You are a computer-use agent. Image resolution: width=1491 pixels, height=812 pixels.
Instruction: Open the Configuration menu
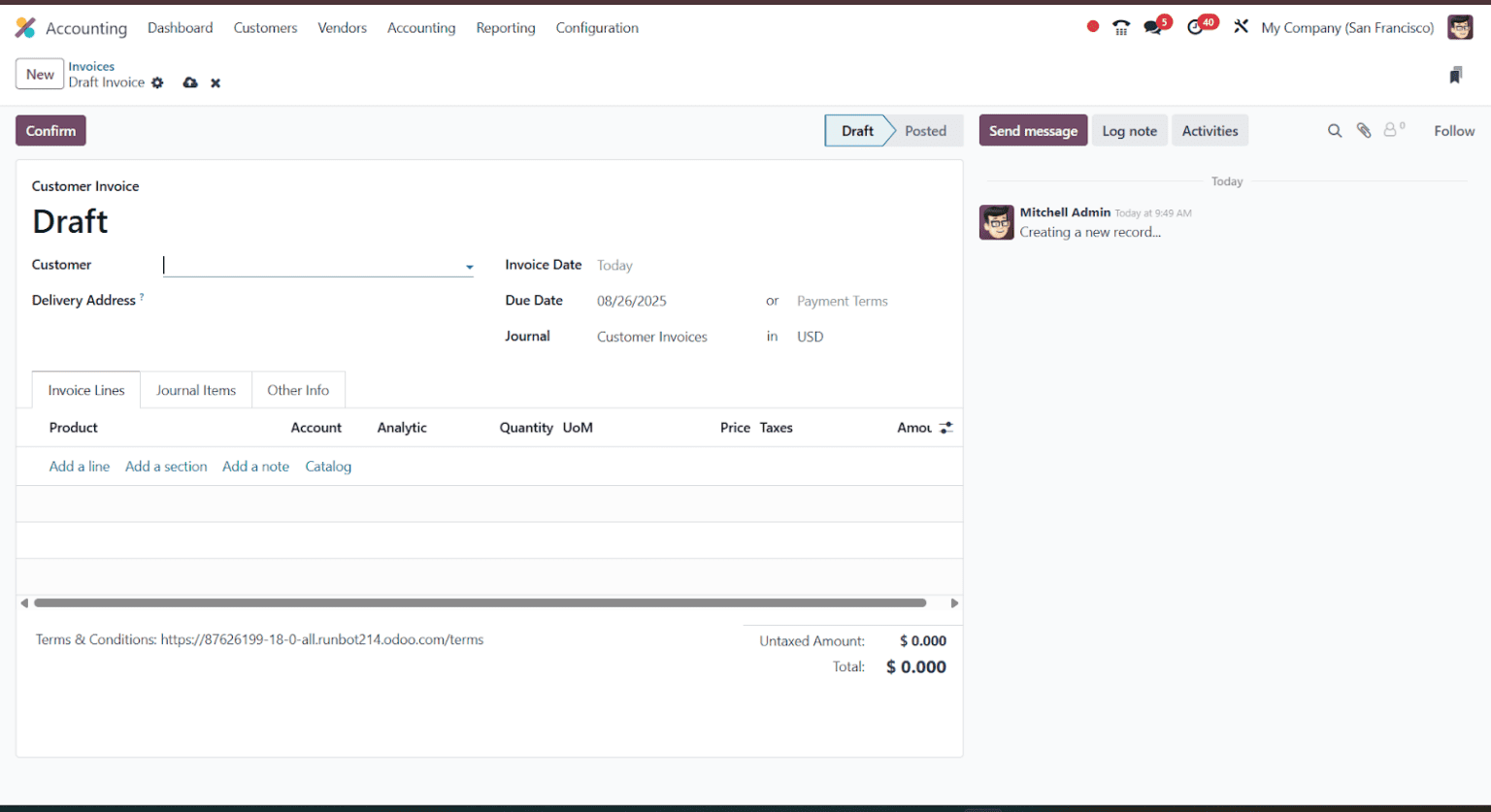[x=597, y=28]
